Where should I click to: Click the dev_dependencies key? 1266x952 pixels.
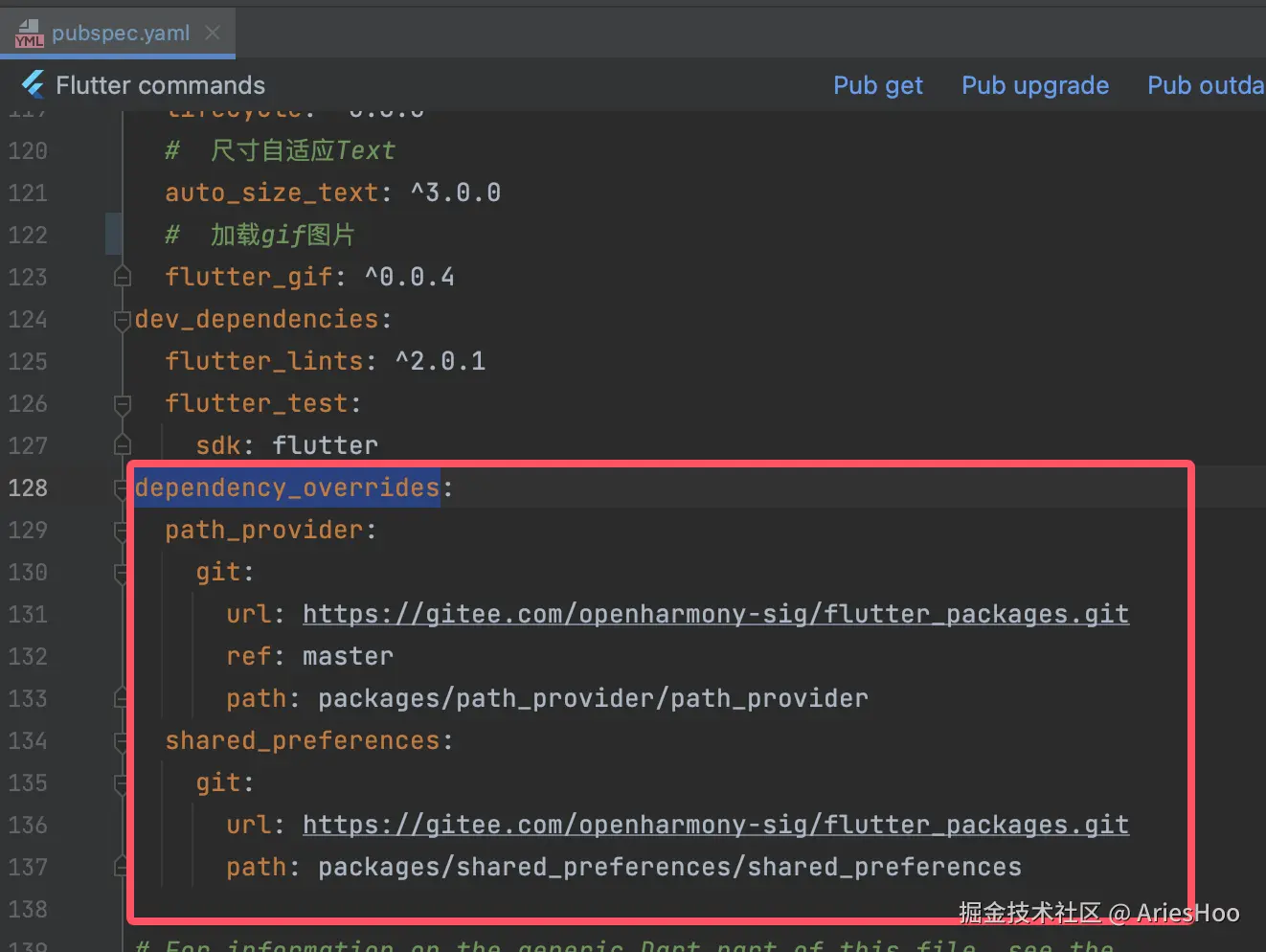coord(257,319)
